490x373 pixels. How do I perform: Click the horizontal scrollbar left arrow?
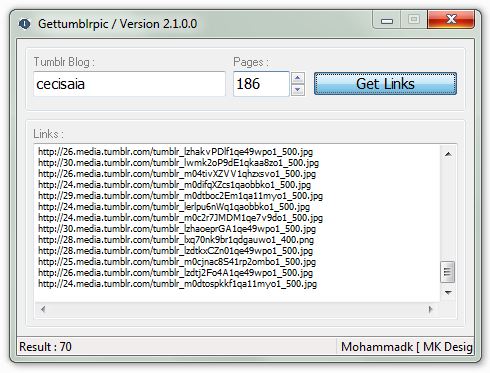[43, 309]
